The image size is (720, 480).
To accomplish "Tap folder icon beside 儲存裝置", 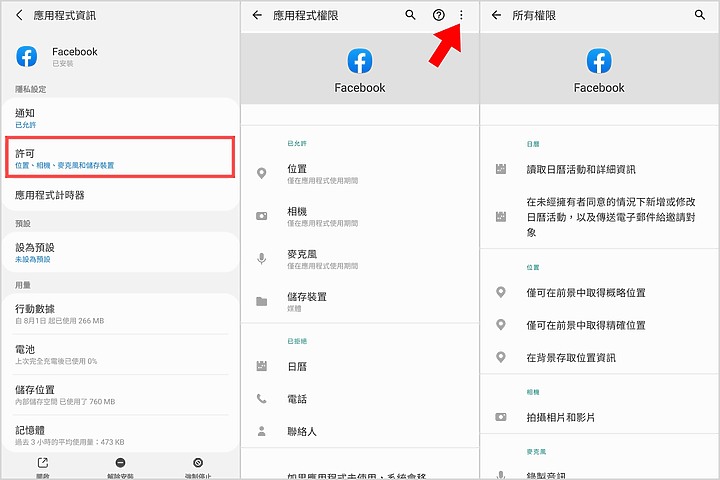I will coord(262,301).
